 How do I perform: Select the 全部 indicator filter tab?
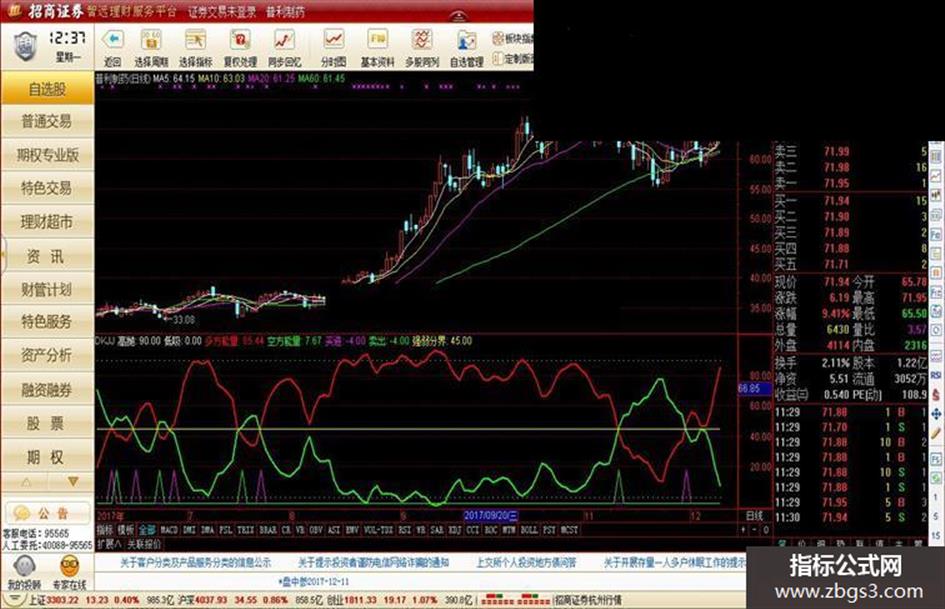tap(147, 530)
